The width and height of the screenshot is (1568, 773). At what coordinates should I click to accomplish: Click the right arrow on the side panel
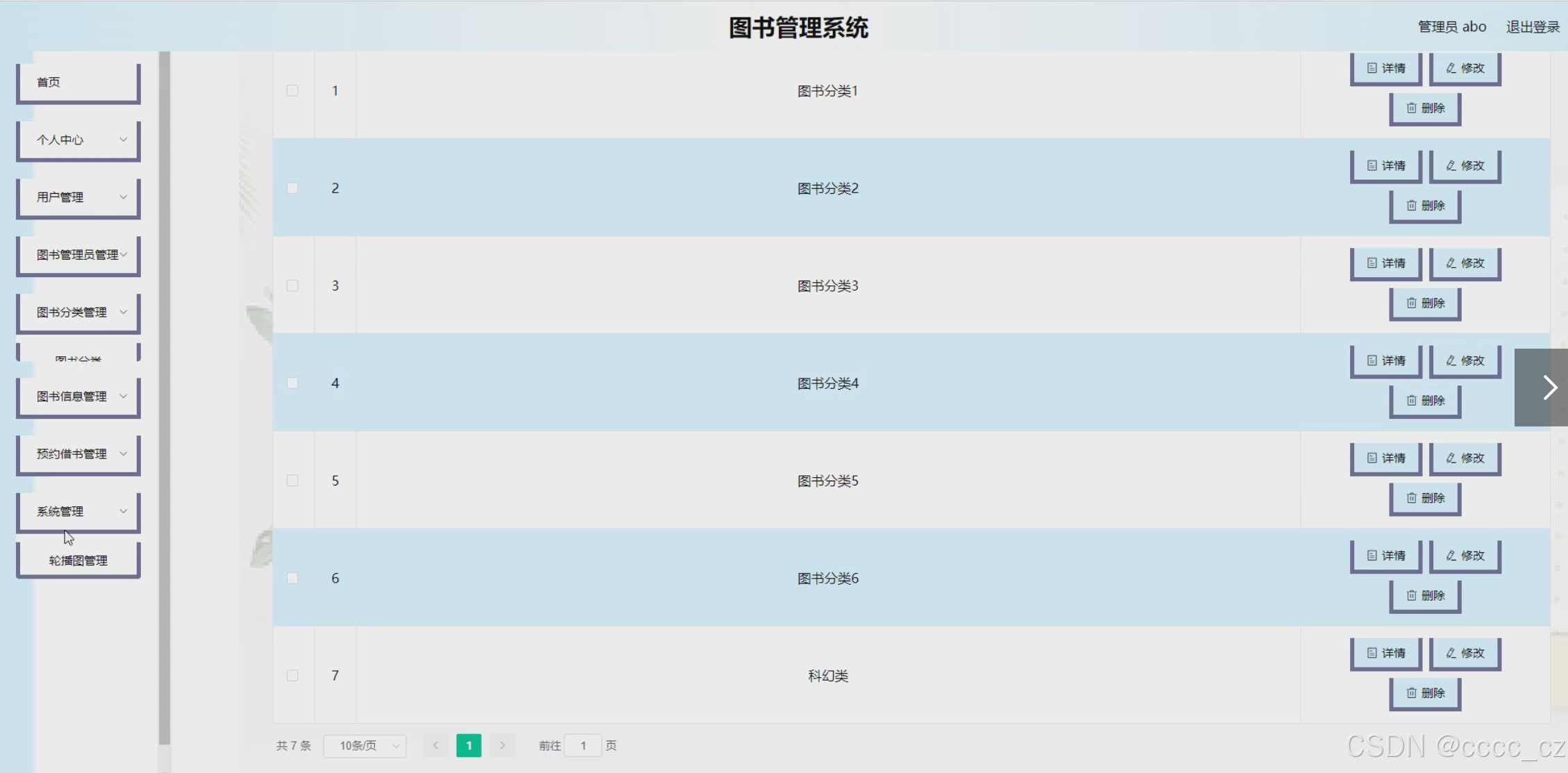[1549, 388]
